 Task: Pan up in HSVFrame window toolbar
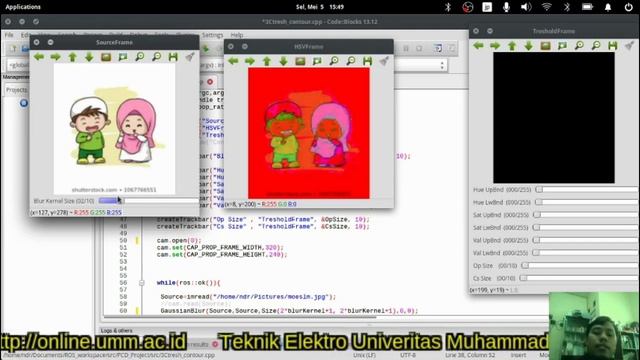(267, 61)
